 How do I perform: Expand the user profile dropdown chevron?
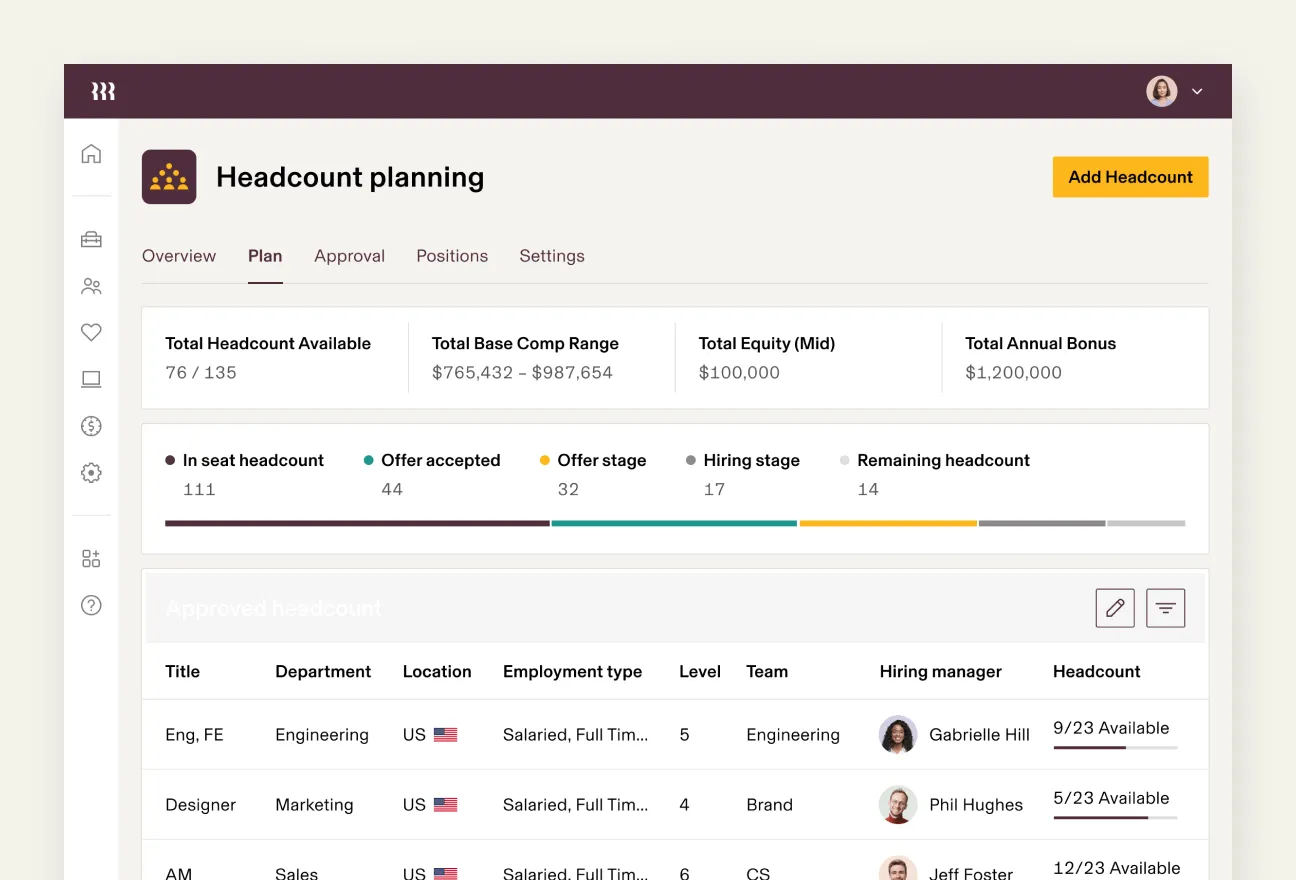tap(1197, 91)
